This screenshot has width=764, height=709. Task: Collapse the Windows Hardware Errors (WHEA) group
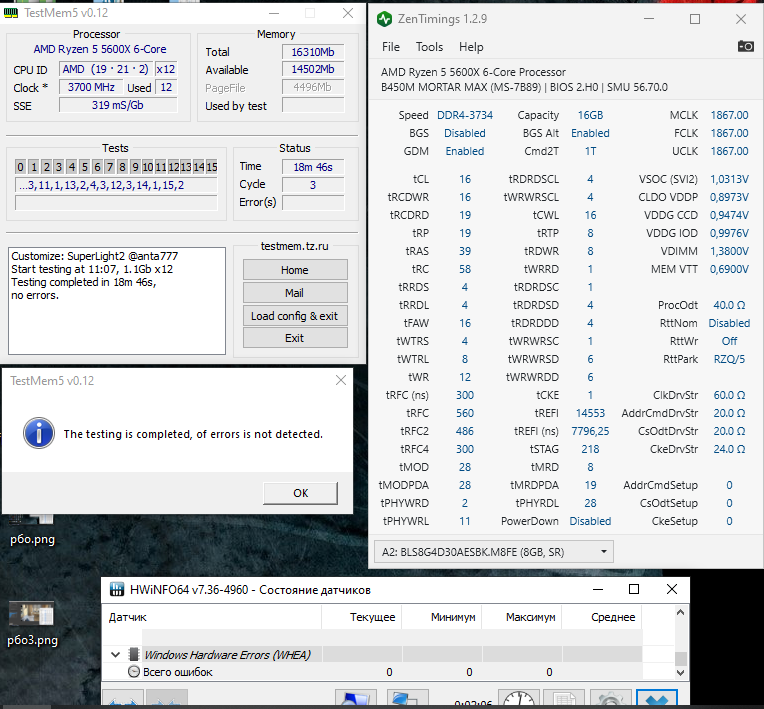pyautogui.click(x=115, y=654)
